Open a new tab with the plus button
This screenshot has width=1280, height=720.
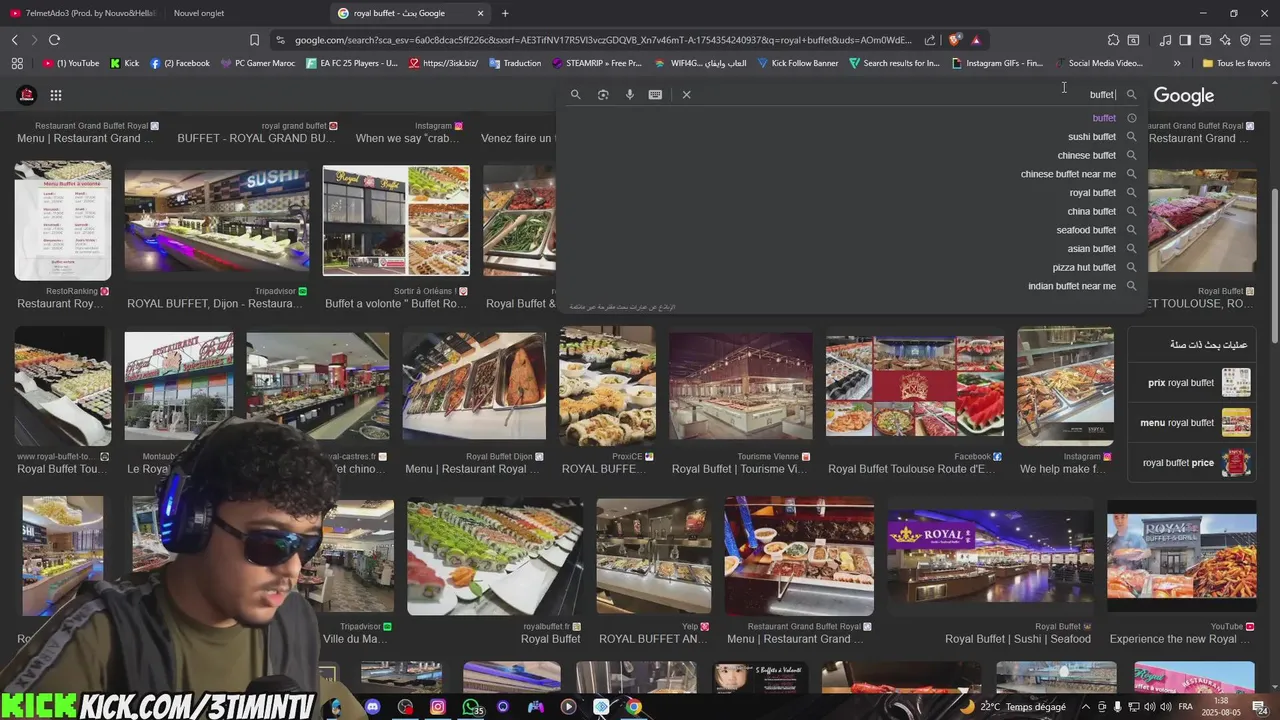[505, 13]
